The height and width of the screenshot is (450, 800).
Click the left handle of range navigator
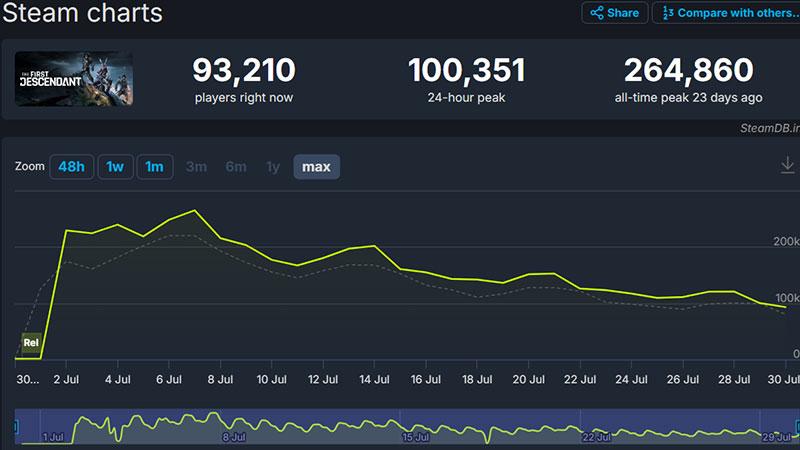click(16, 427)
